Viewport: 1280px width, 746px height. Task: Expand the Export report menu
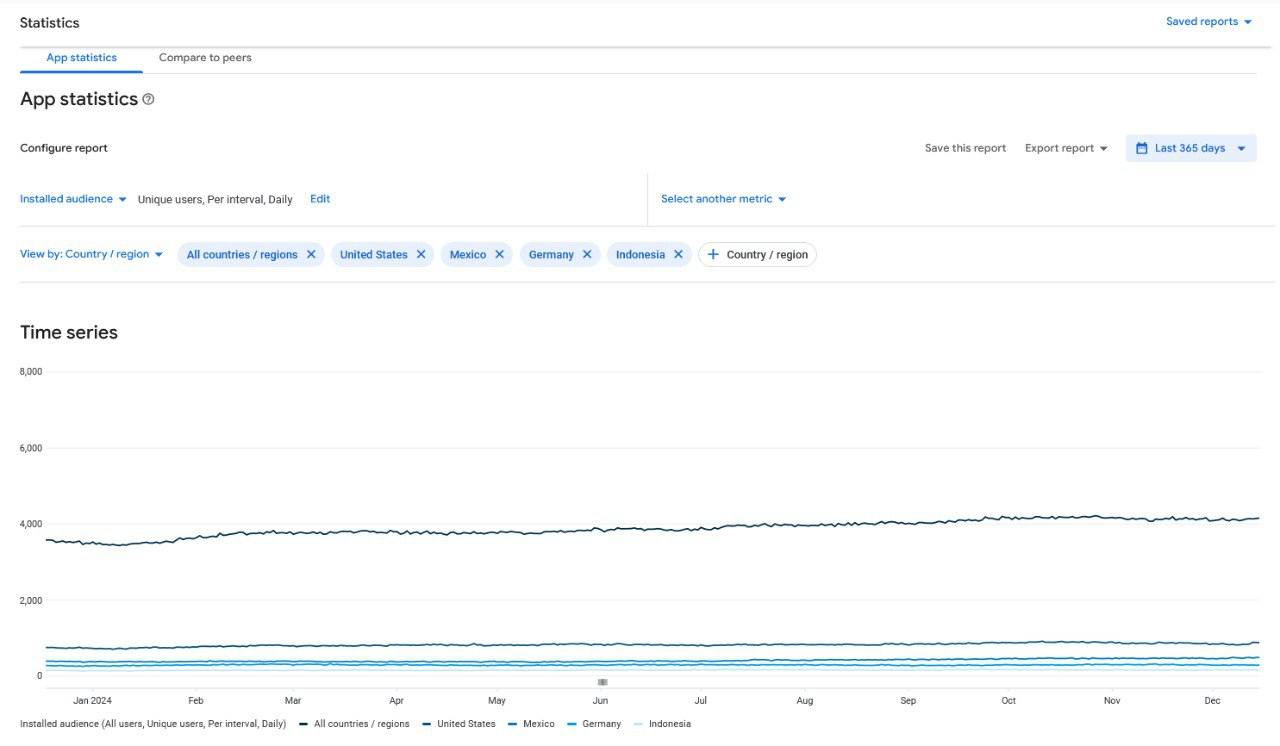coord(1066,148)
